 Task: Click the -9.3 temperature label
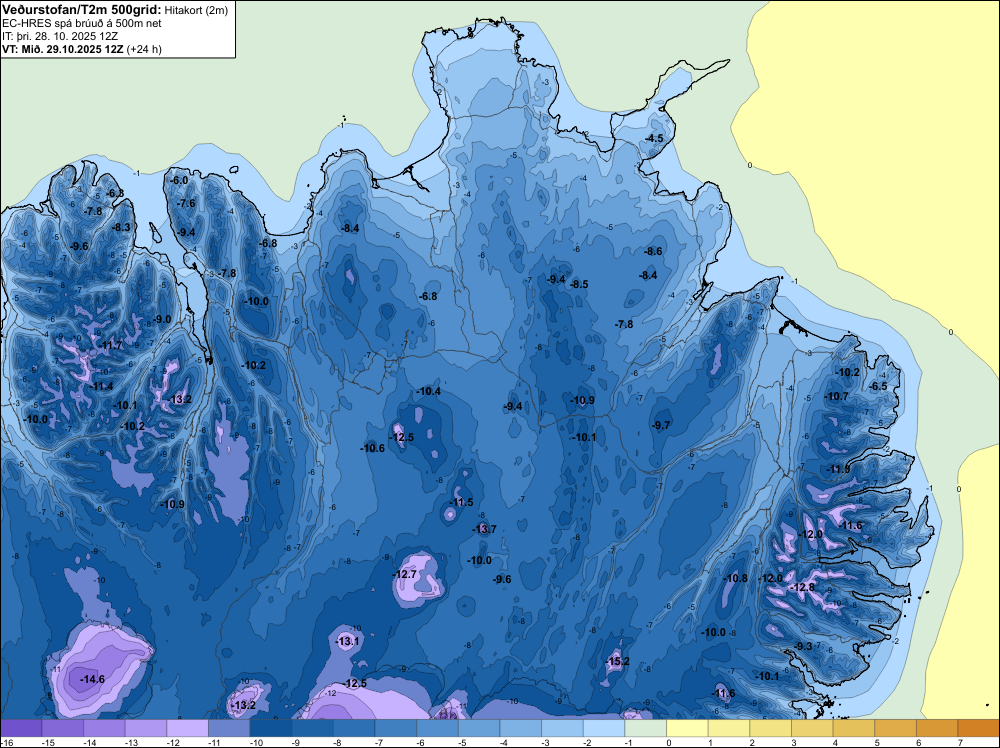point(804,647)
